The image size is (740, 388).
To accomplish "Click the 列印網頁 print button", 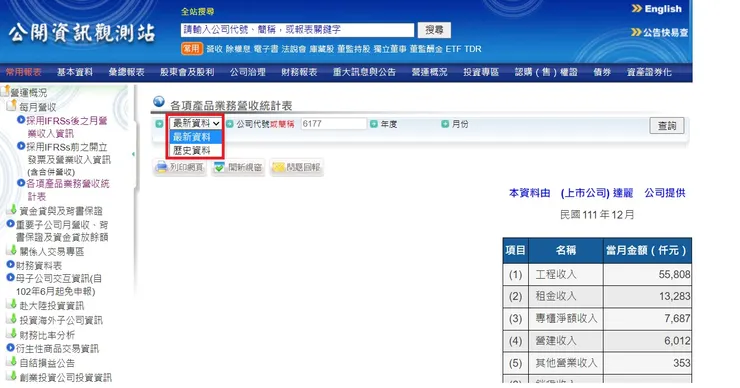I will (180, 167).
